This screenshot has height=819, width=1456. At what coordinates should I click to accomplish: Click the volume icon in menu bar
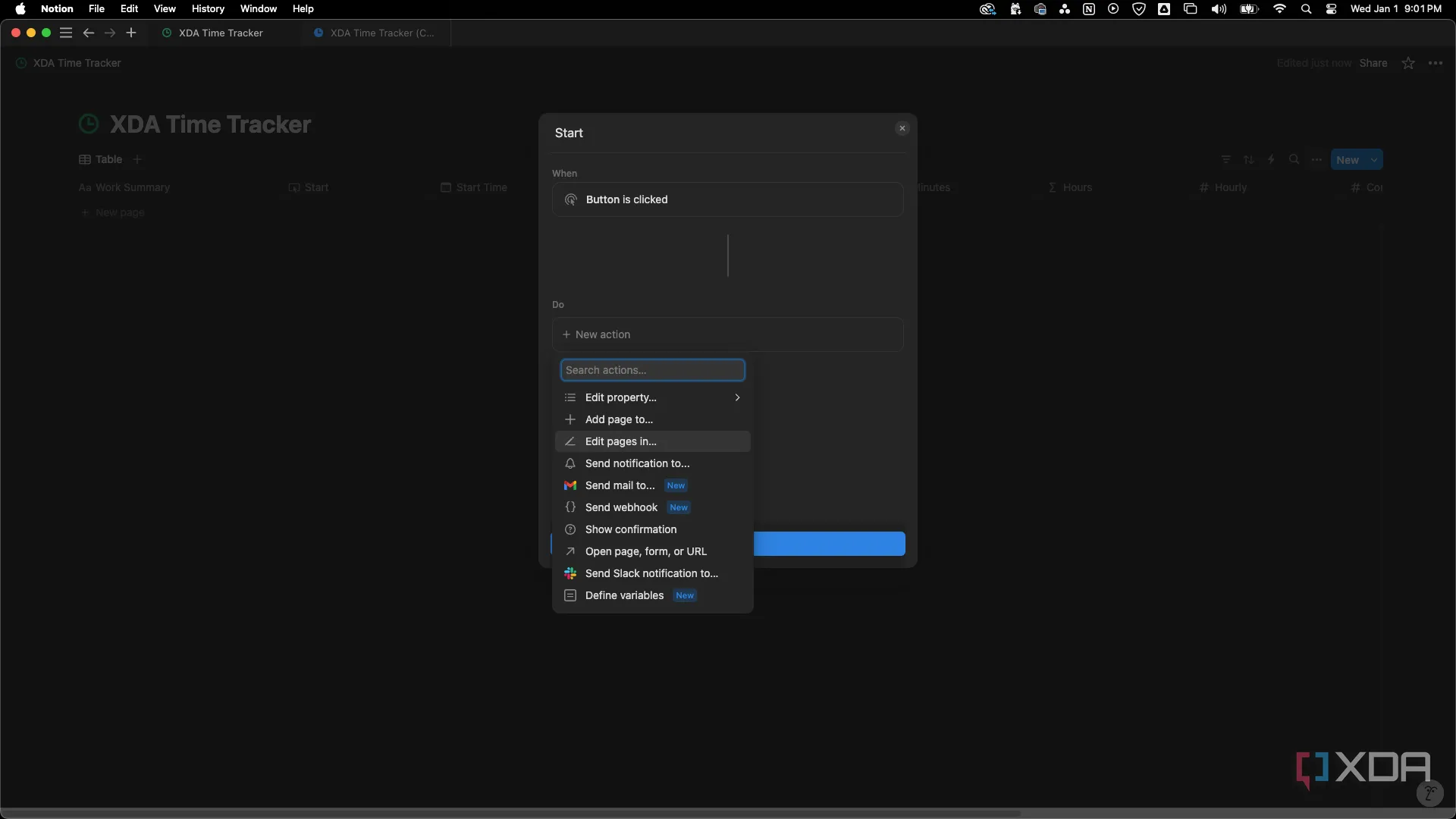(1219, 9)
